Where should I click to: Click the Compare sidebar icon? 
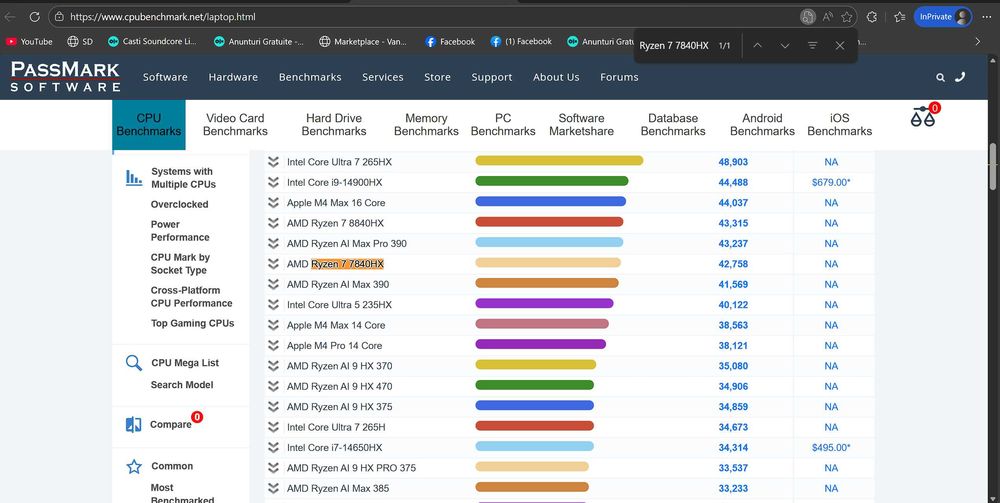[133, 424]
